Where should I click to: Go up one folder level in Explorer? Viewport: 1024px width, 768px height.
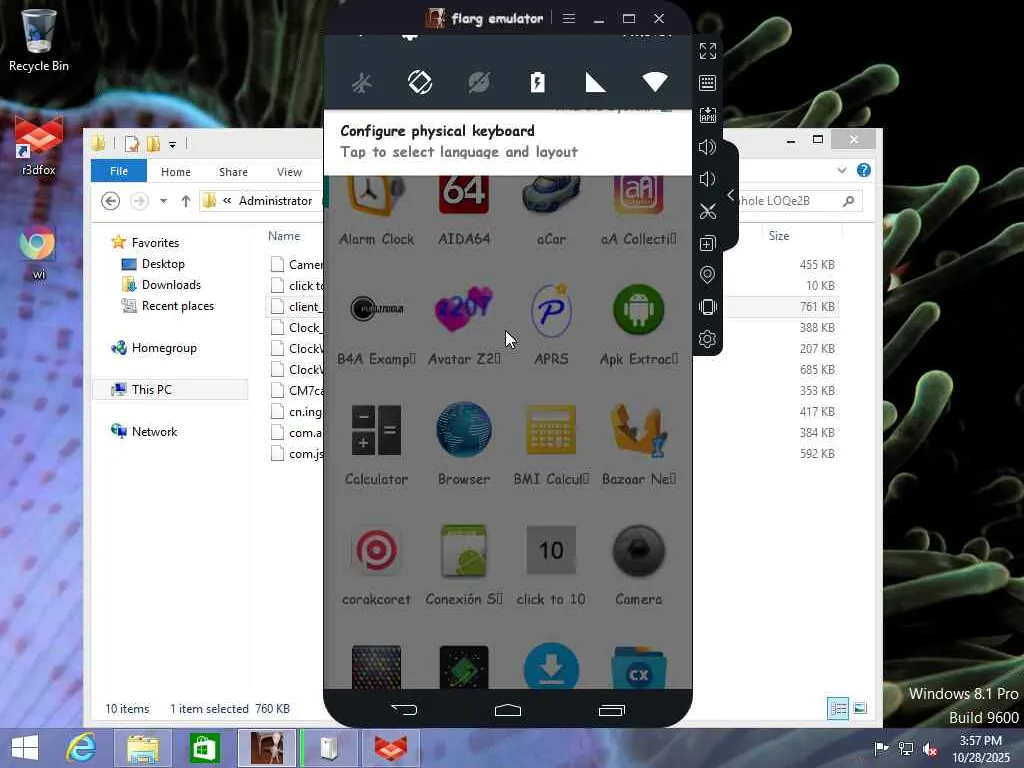click(x=185, y=200)
